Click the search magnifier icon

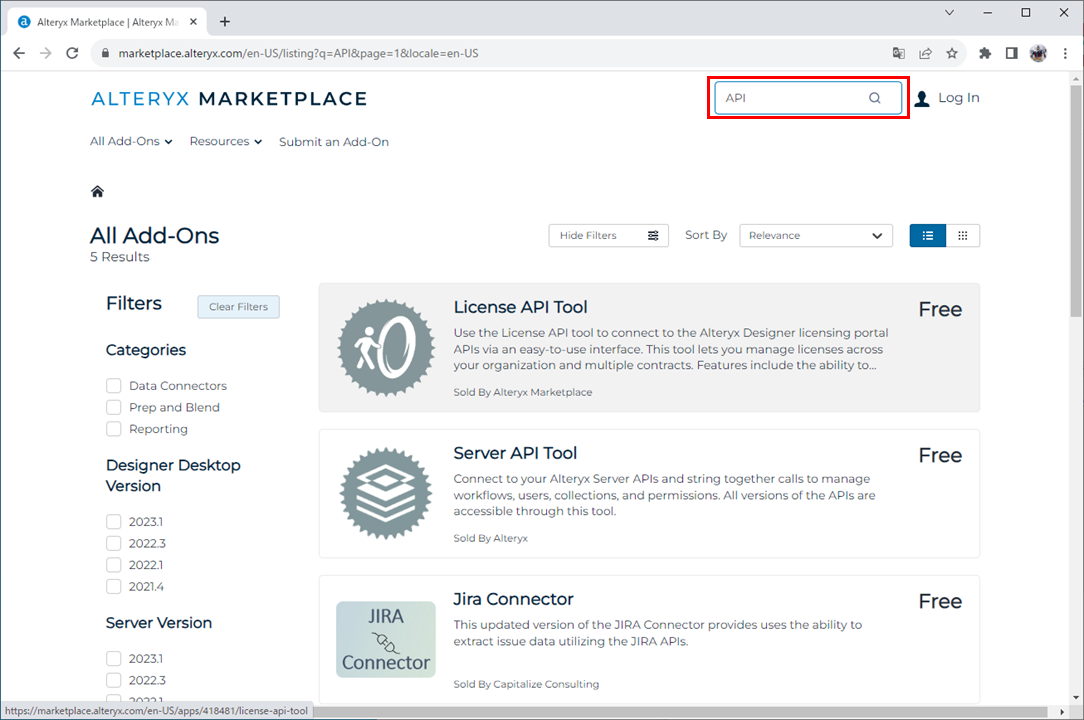click(874, 98)
